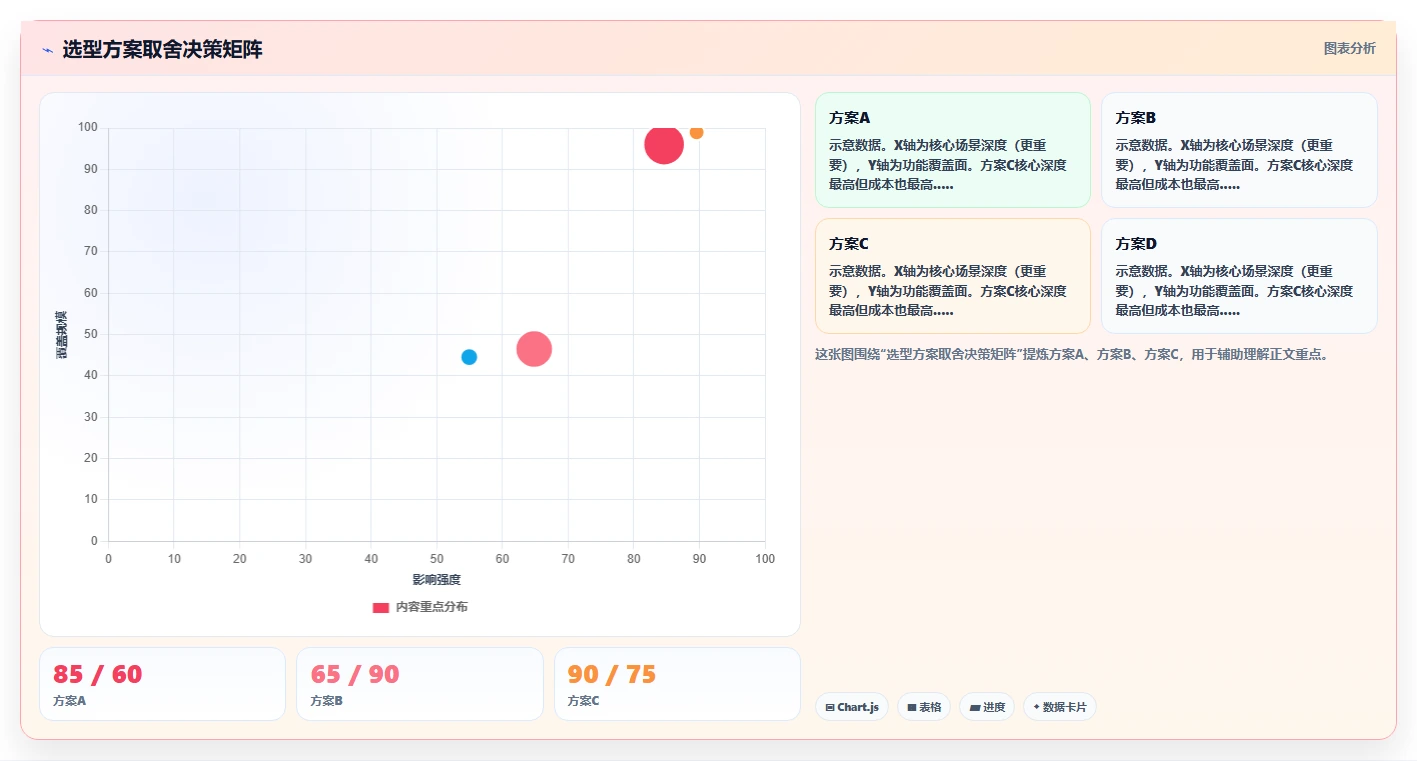The width and height of the screenshot is (1417, 761).
Task: Open the 方案D description card
Action: pyautogui.click(x=1239, y=276)
